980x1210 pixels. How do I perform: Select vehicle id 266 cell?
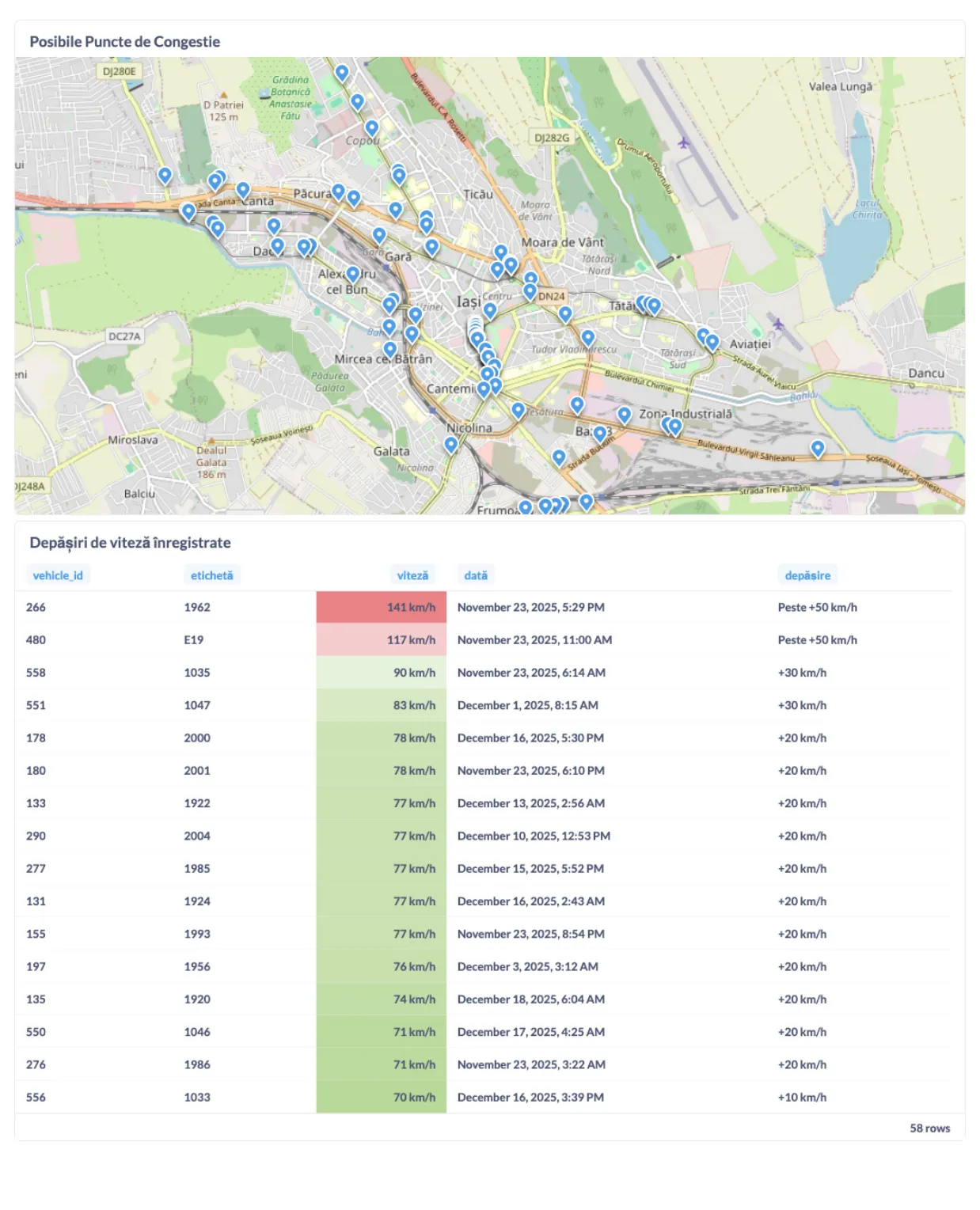click(36, 608)
